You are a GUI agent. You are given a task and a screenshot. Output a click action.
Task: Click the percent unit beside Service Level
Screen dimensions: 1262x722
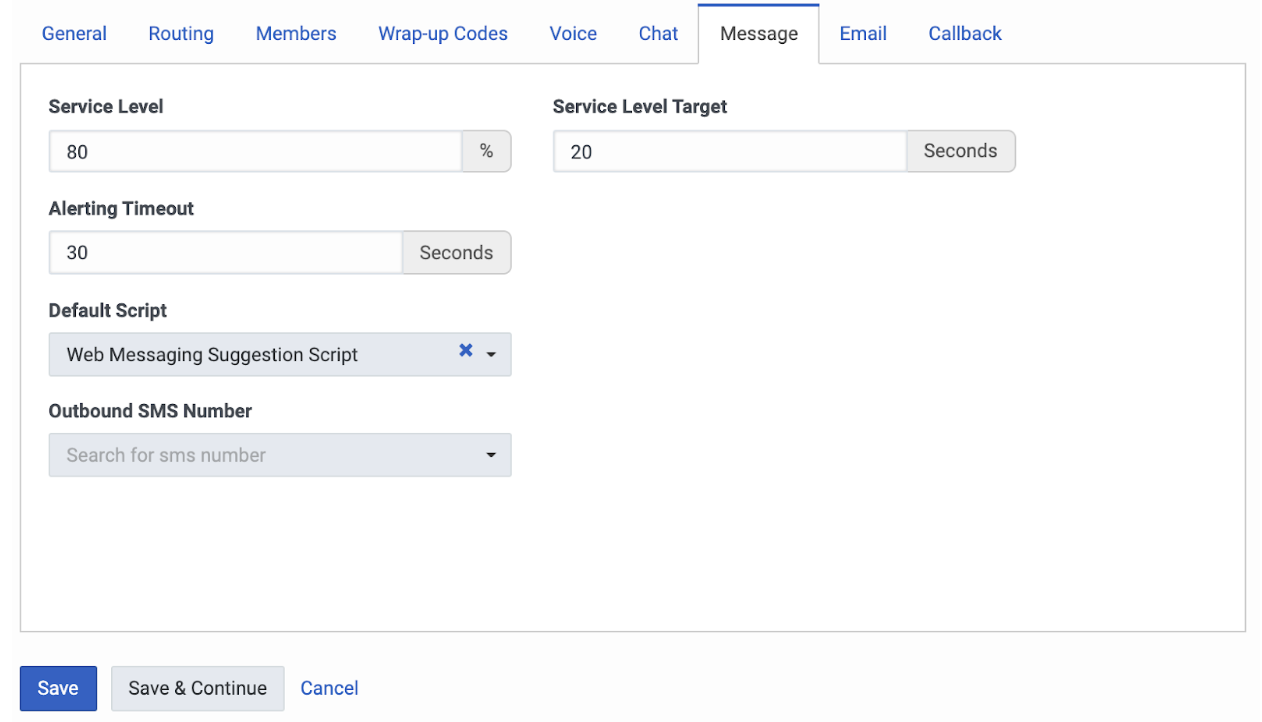[x=487, y=152]
